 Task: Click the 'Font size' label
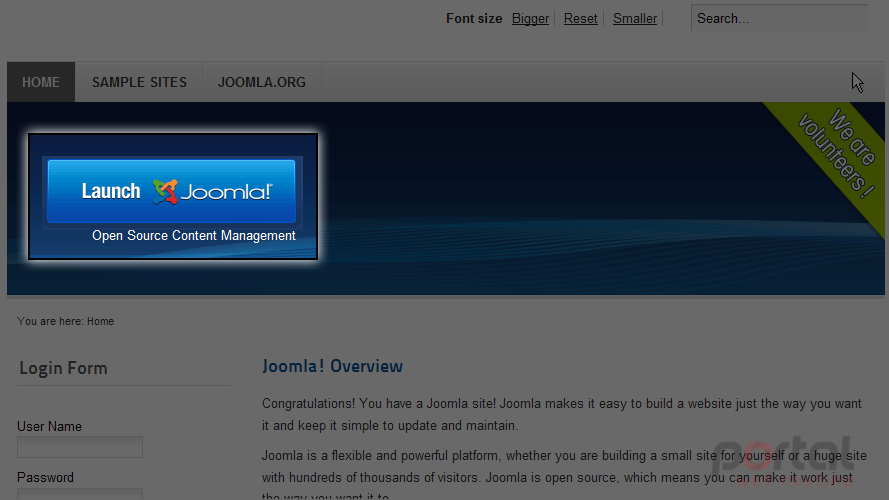(x=474, y=19)
